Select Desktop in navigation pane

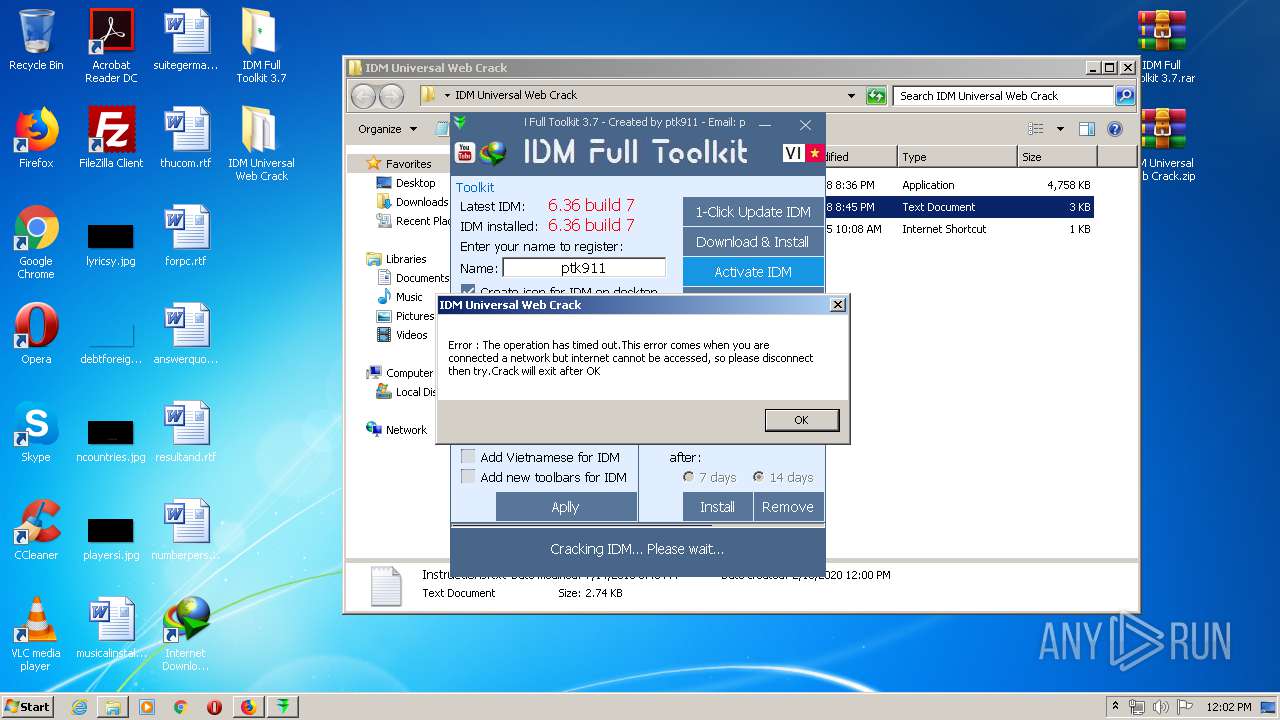[406, 183]
